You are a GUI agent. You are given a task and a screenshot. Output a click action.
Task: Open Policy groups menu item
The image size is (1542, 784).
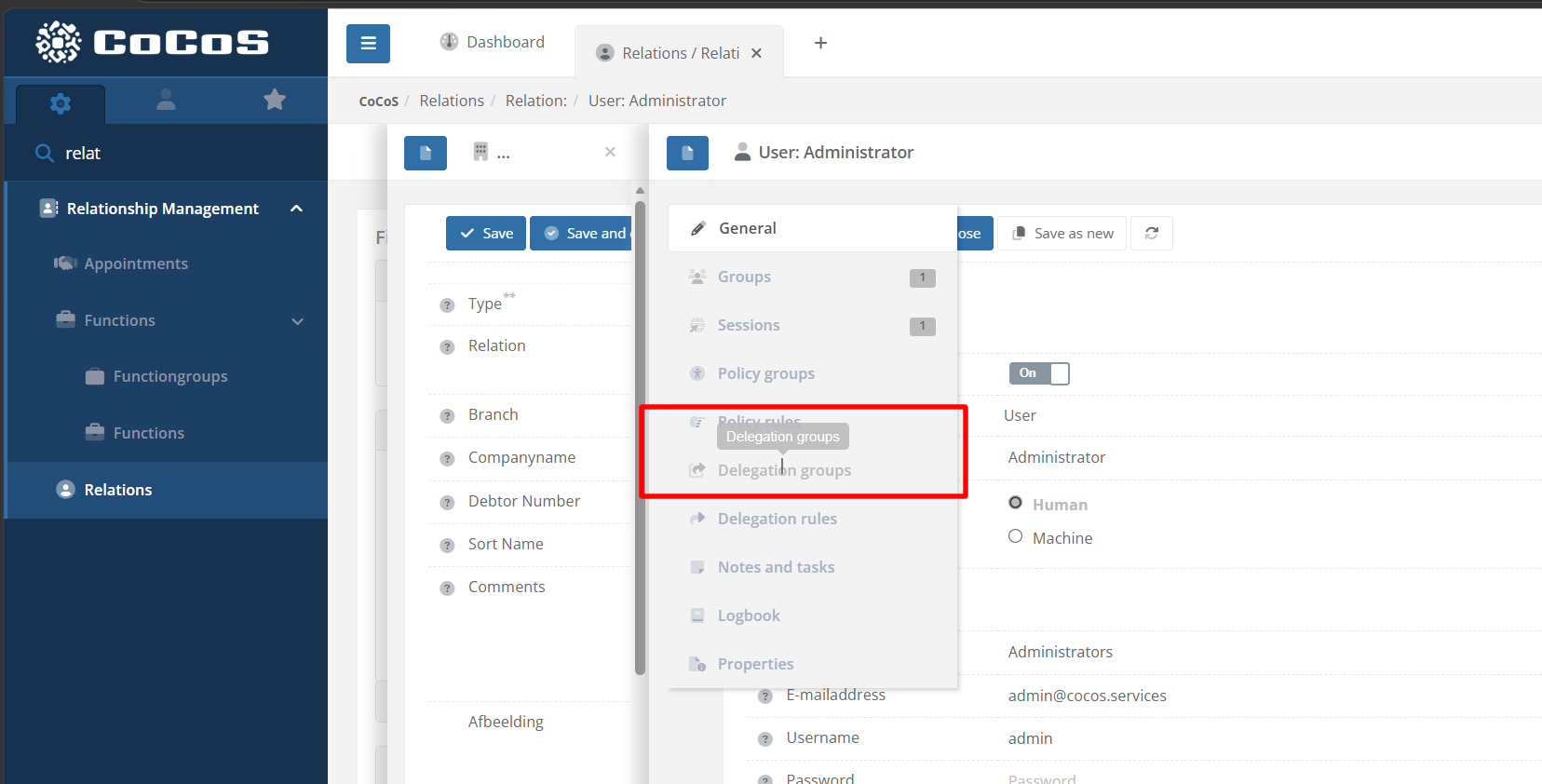[x=813, y=373]
